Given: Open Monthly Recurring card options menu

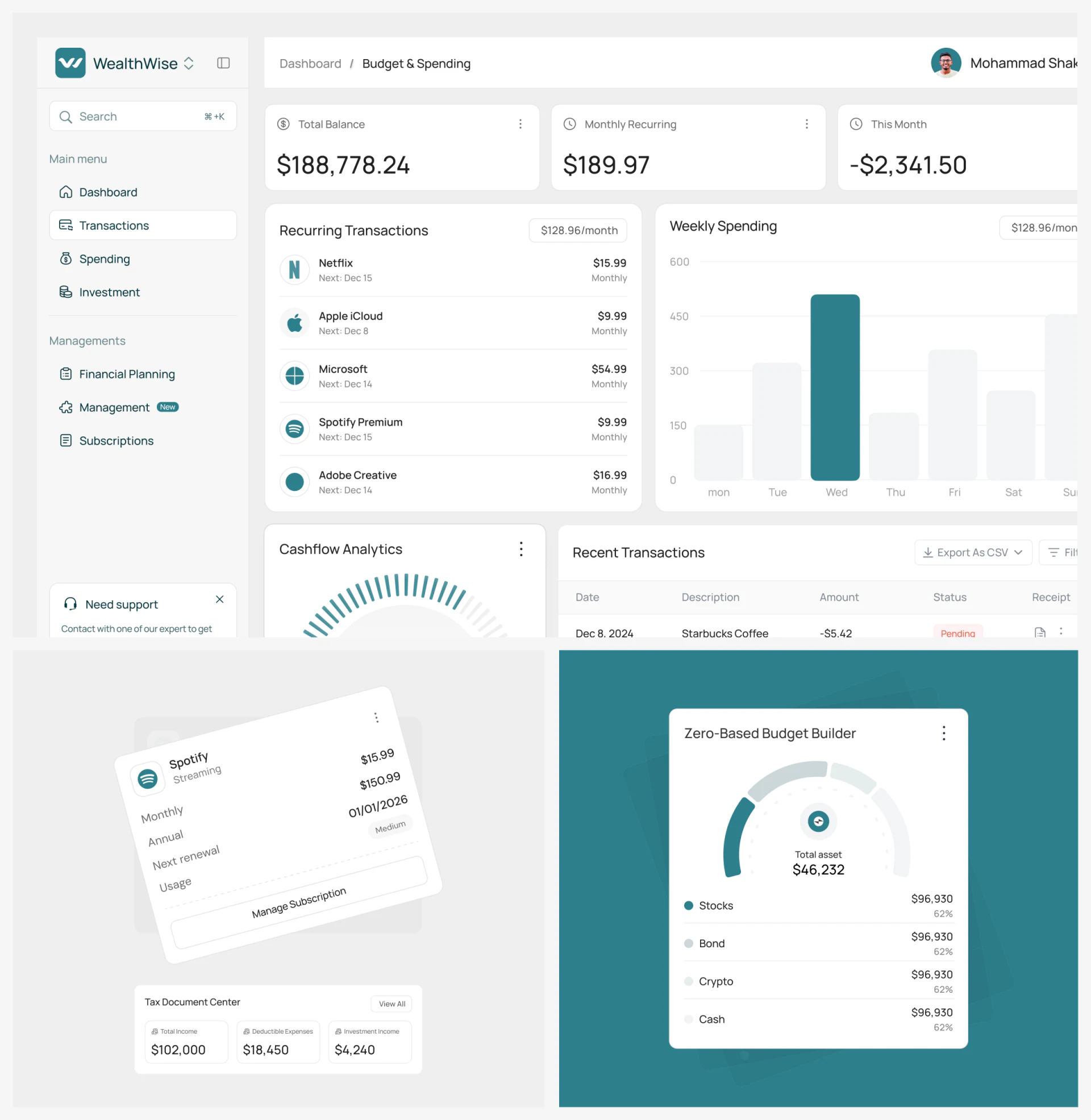Looking at the screenshot, I should (806, 124).
